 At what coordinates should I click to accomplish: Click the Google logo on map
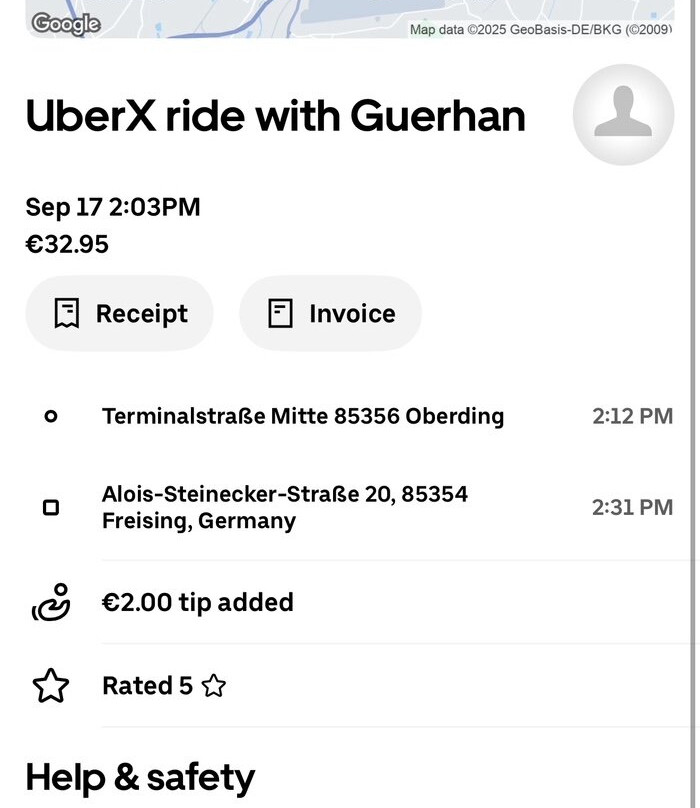(66, 24)
